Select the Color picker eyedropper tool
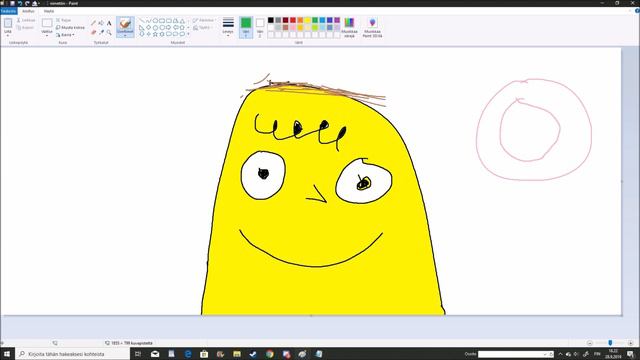 [x=101, y=32]
